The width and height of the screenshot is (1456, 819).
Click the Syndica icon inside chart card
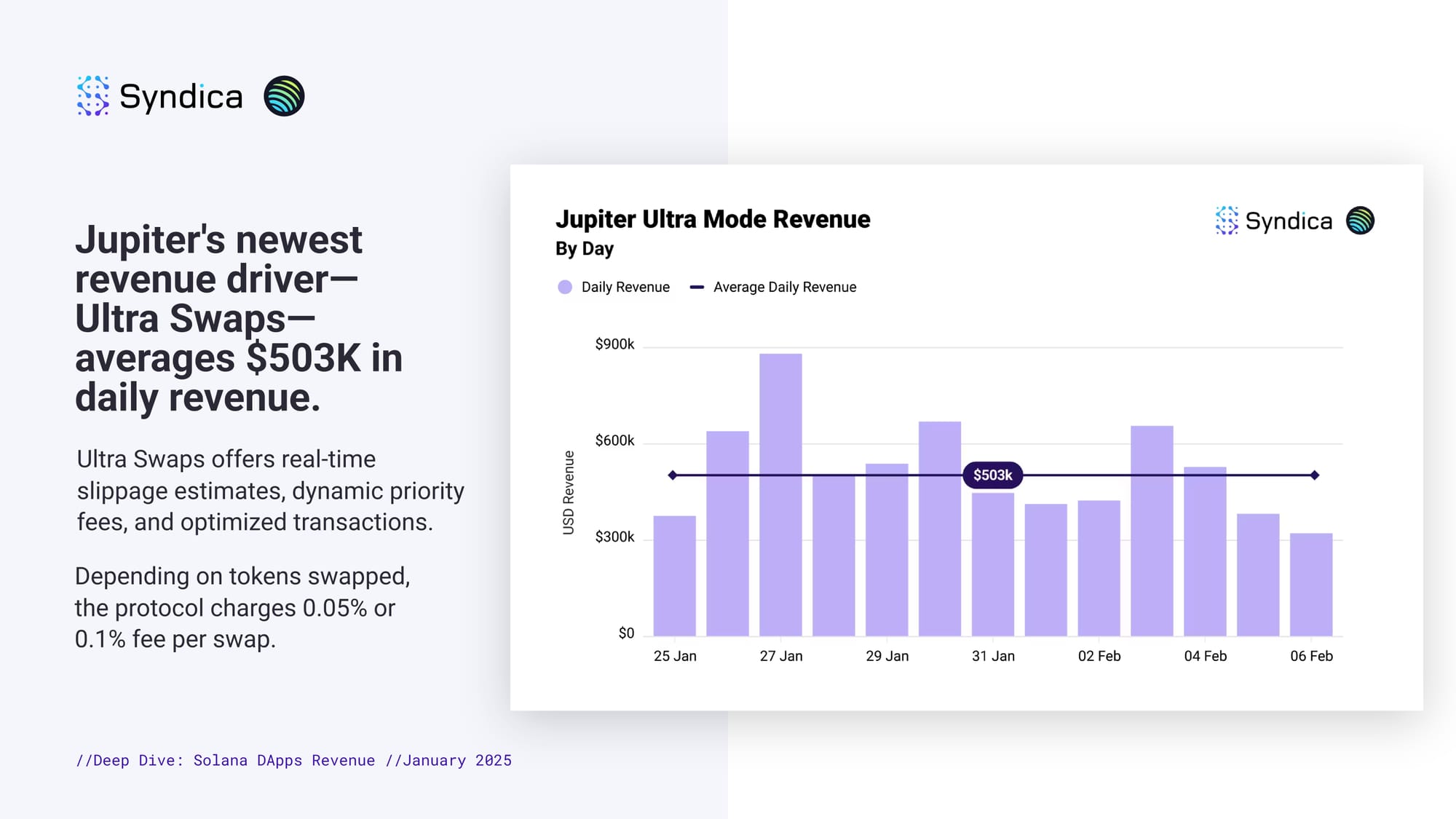click(x=1227, y=221)
